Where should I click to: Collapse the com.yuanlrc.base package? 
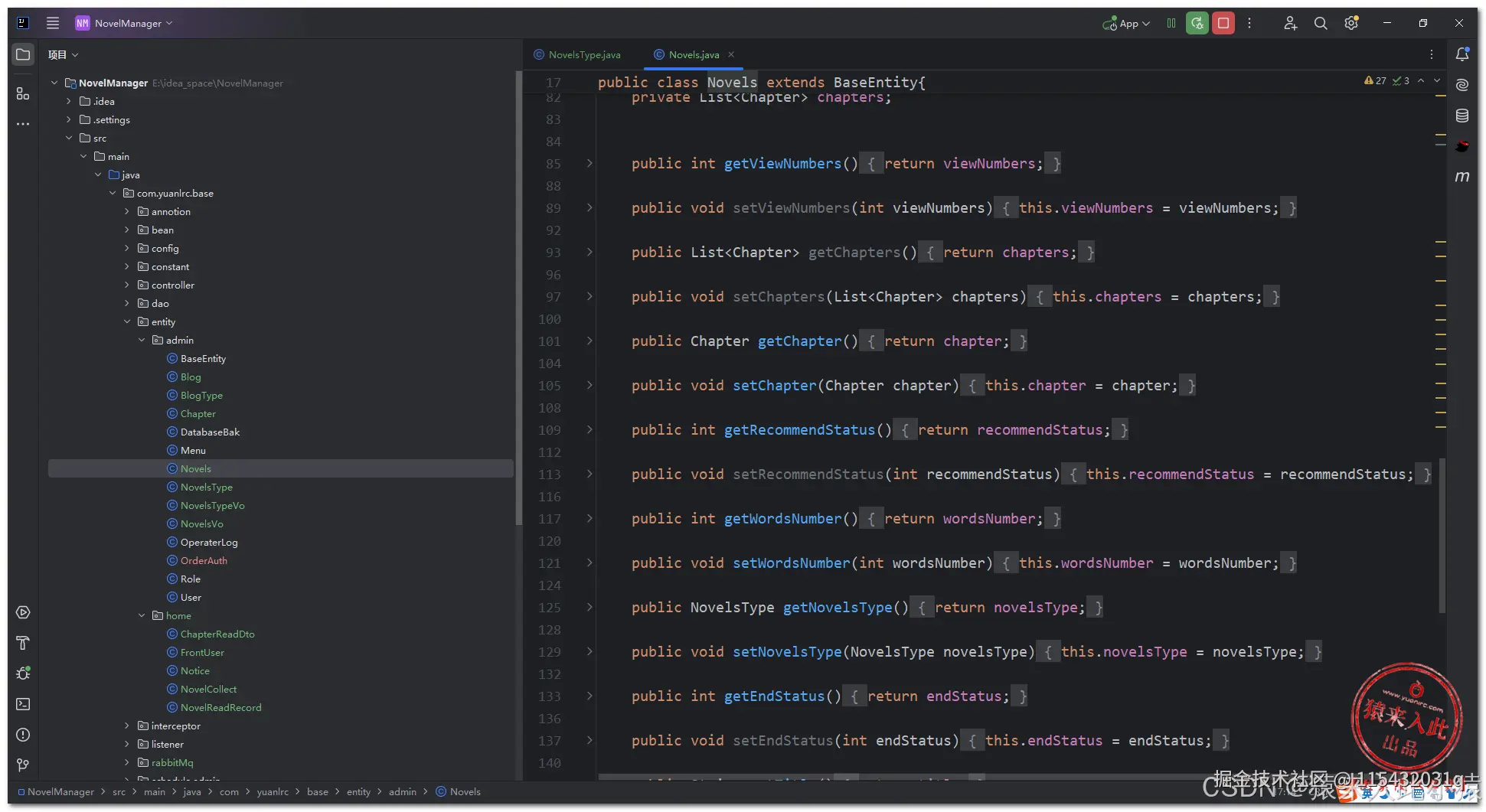tap(113, 193)
